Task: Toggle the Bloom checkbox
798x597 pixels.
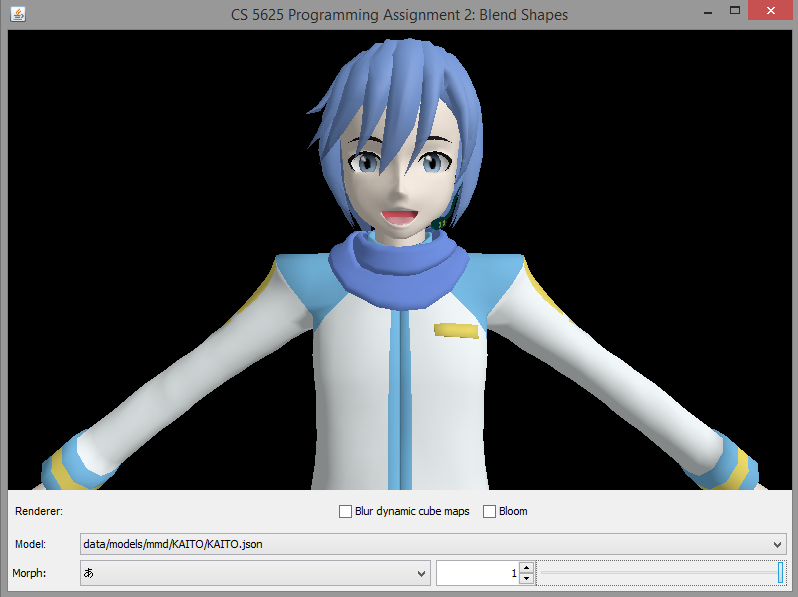Action: (x=490, y=512)
